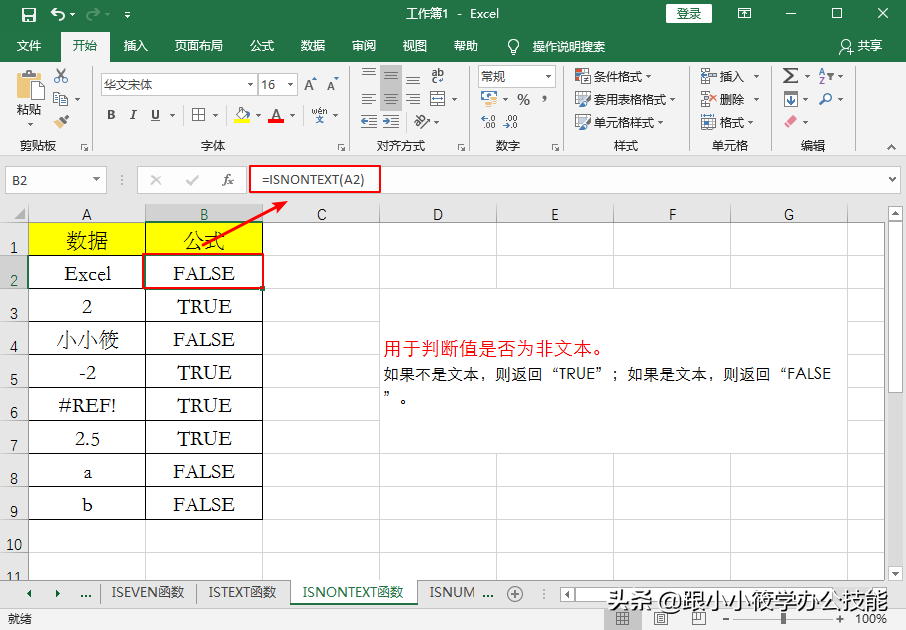Open 条件格式 conditional formatting menu
906x630 pixels.
(613, 76)
